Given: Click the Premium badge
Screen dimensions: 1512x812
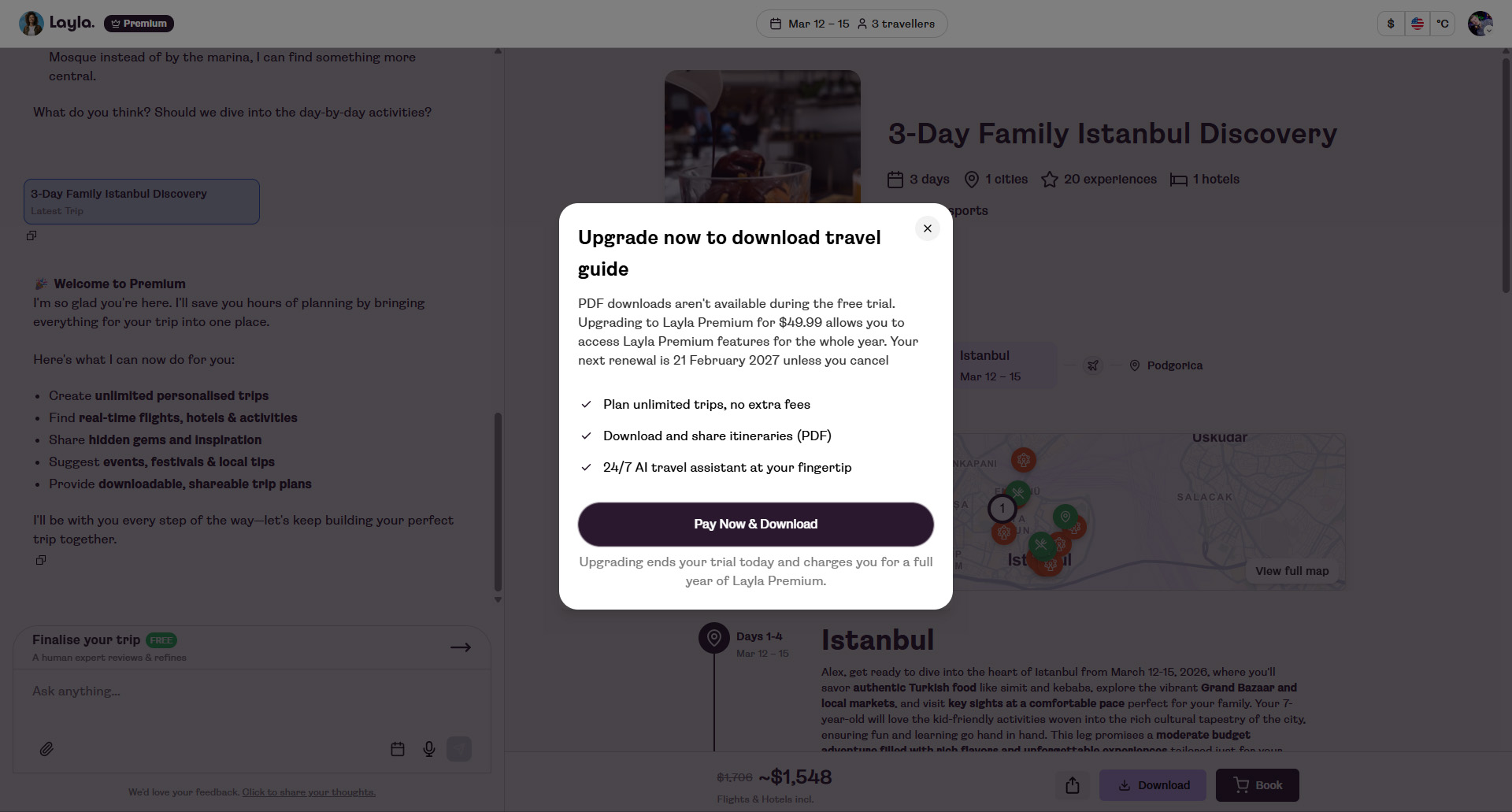Looking at the screenshot, I should click(139, 24).
